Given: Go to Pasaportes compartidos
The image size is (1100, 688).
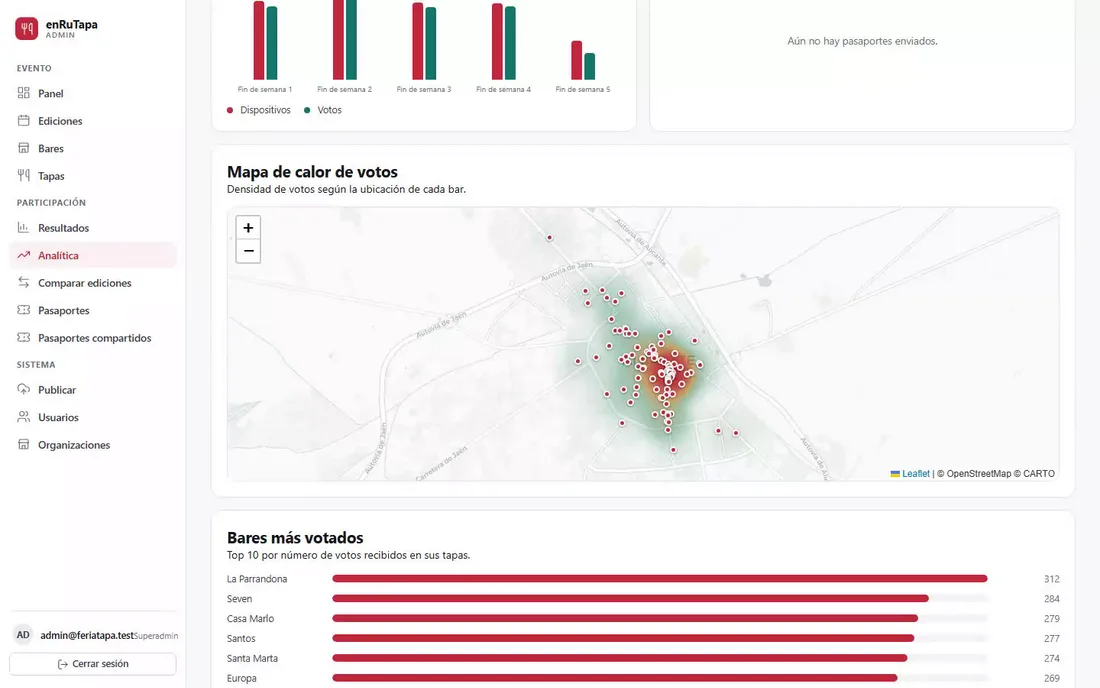Looking at the screenshot, I should (x=93, y=337).
